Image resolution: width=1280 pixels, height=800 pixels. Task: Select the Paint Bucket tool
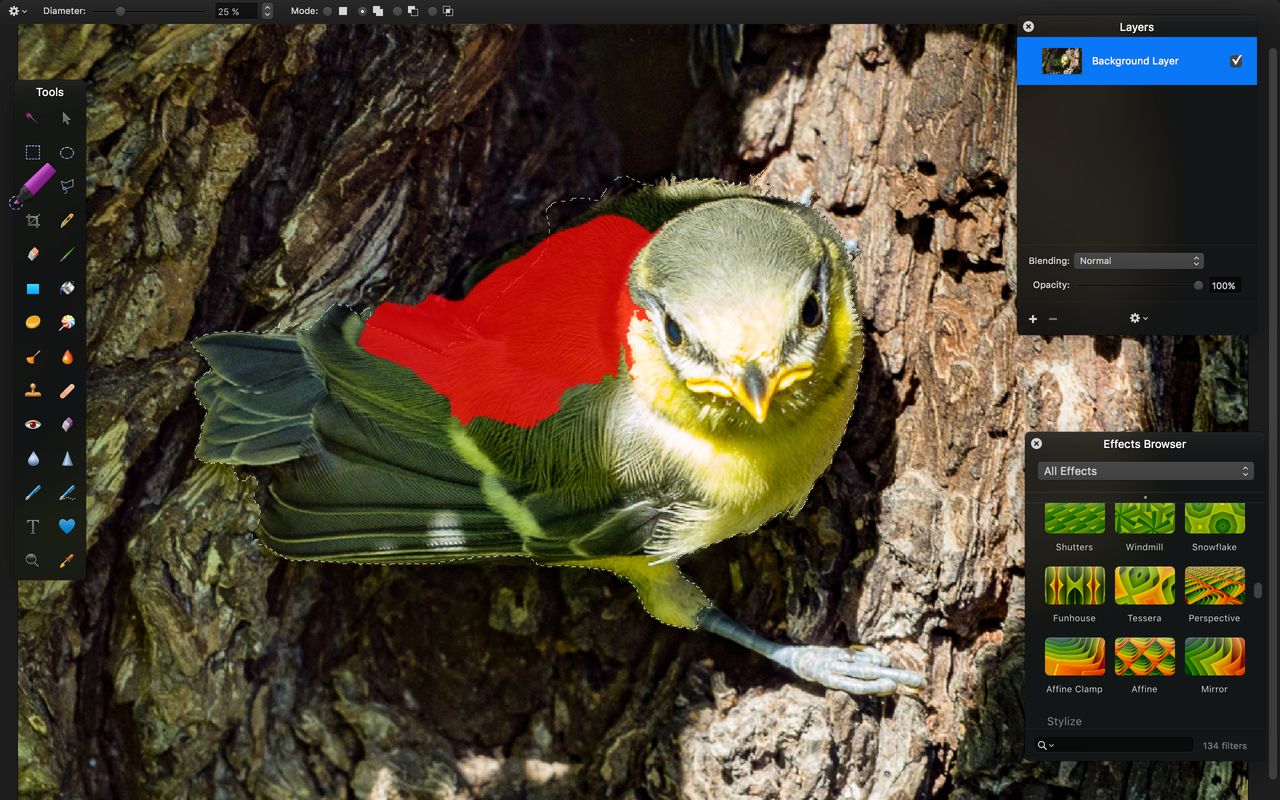[x=66, y=288]
